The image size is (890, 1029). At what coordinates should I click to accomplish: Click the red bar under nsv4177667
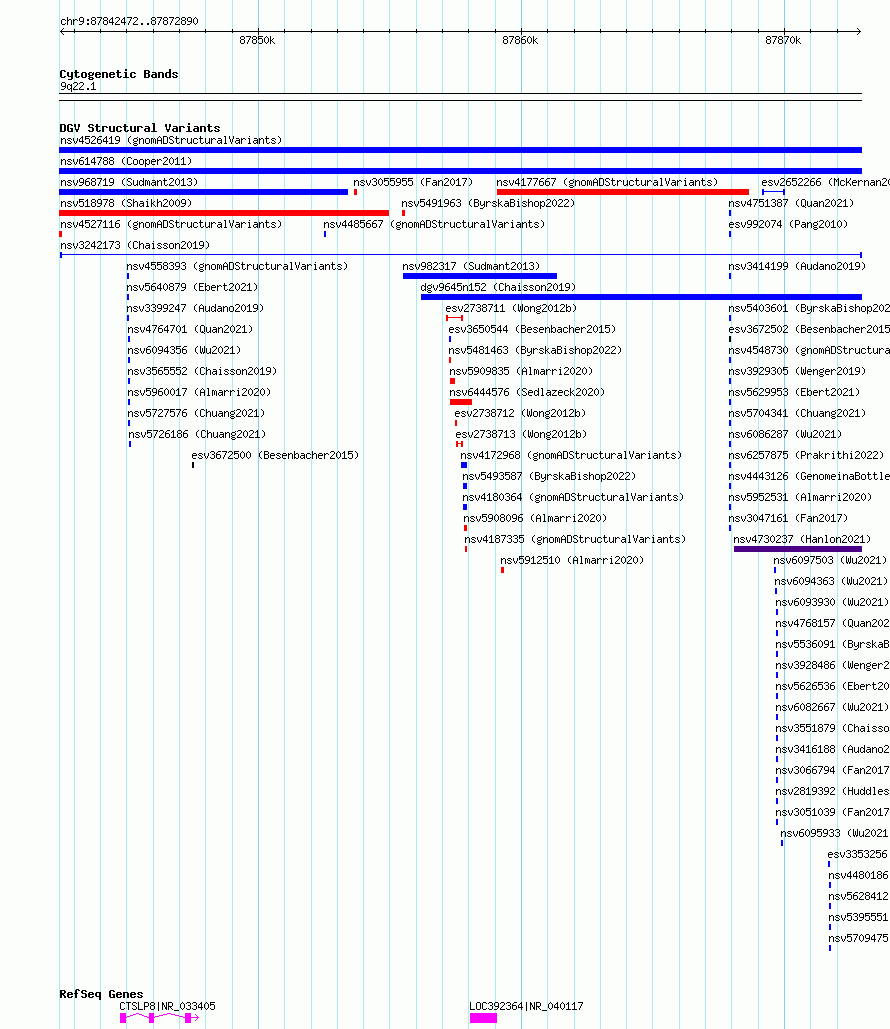click(623, 192)
